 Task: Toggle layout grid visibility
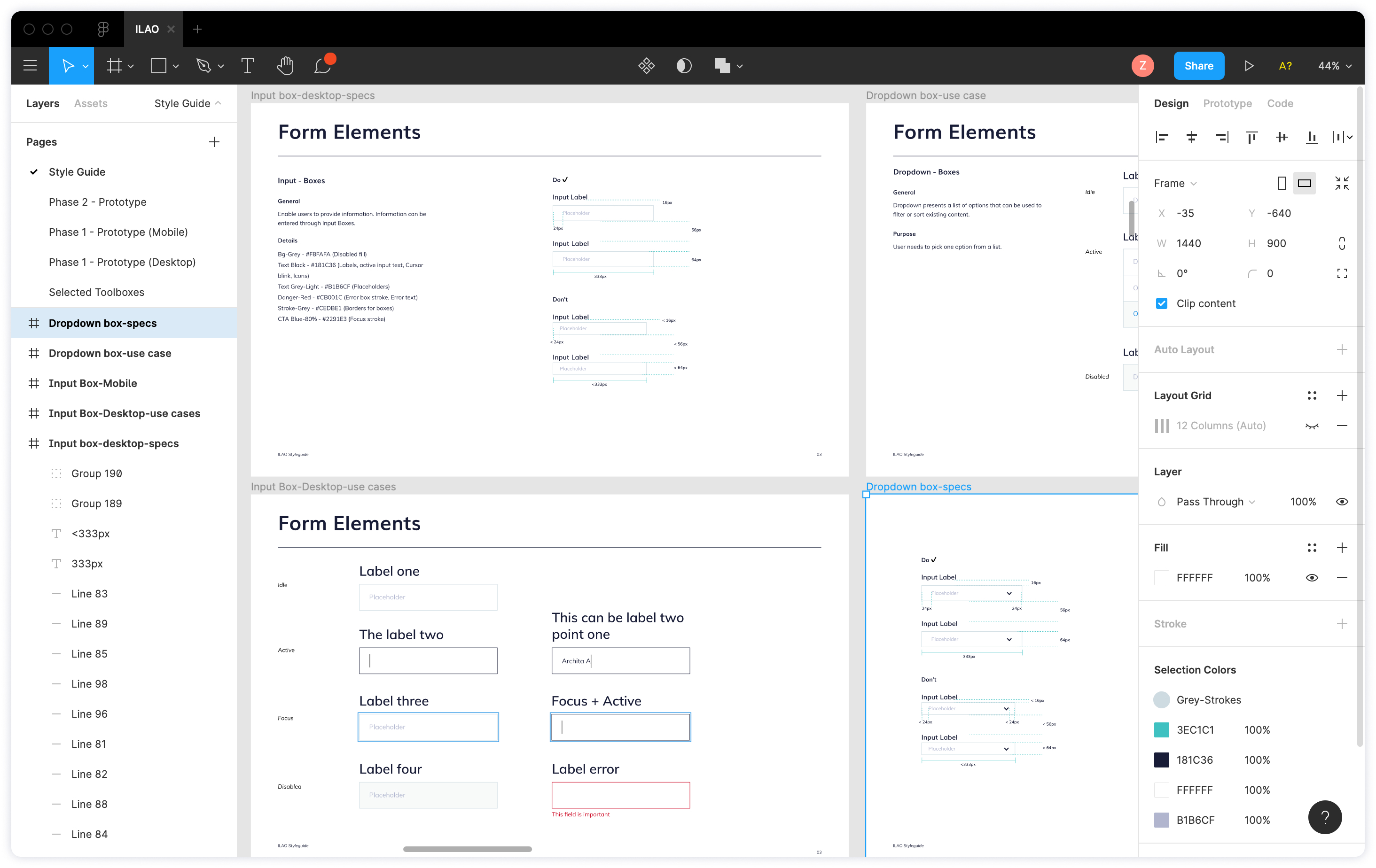click(x=1312, y=426)
